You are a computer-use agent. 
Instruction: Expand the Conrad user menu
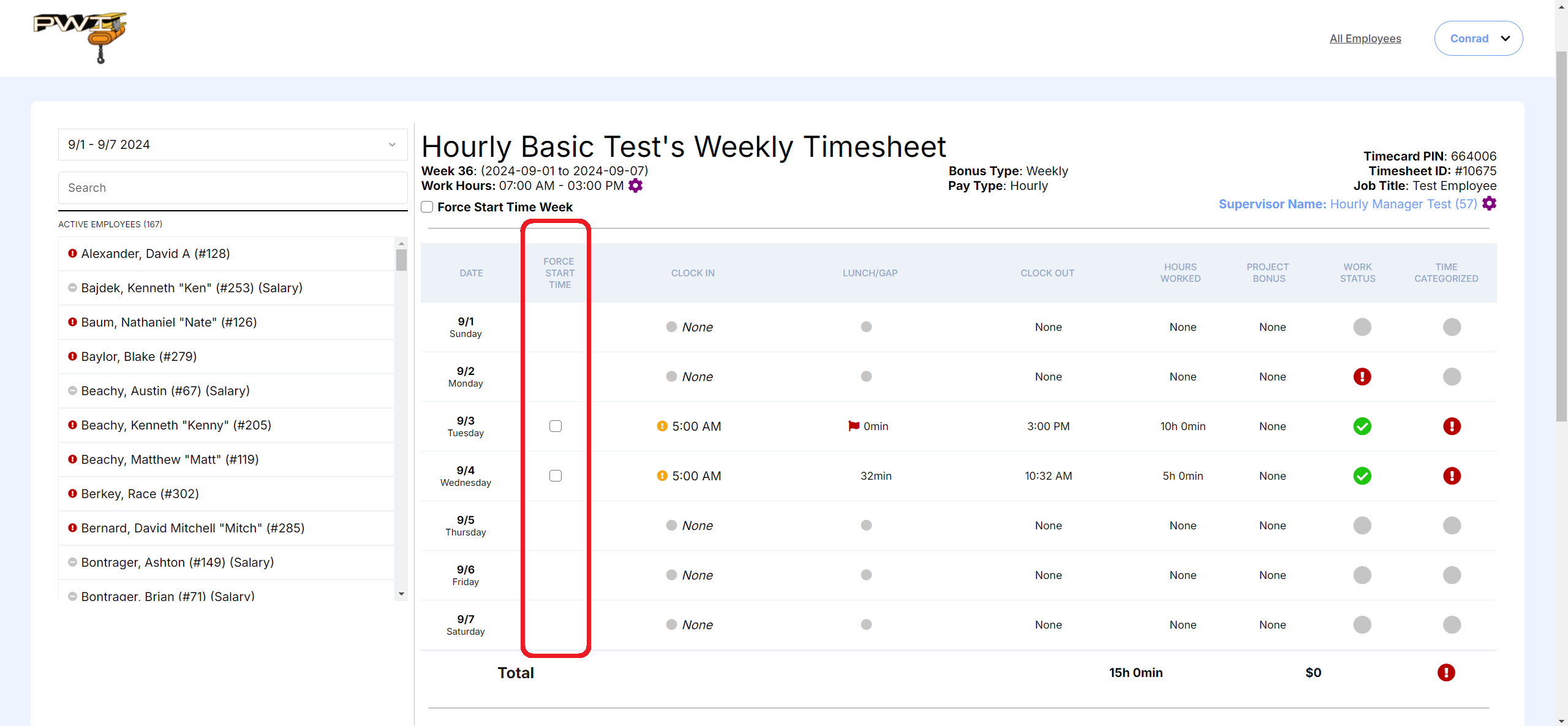[1478, 39]
